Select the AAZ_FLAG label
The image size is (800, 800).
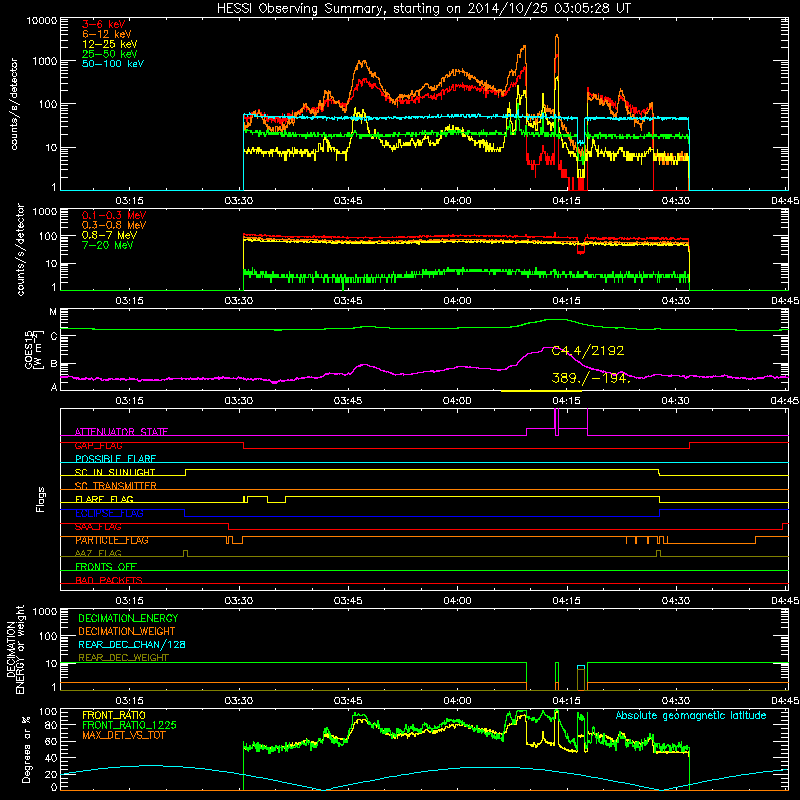[x=98, y=553]
